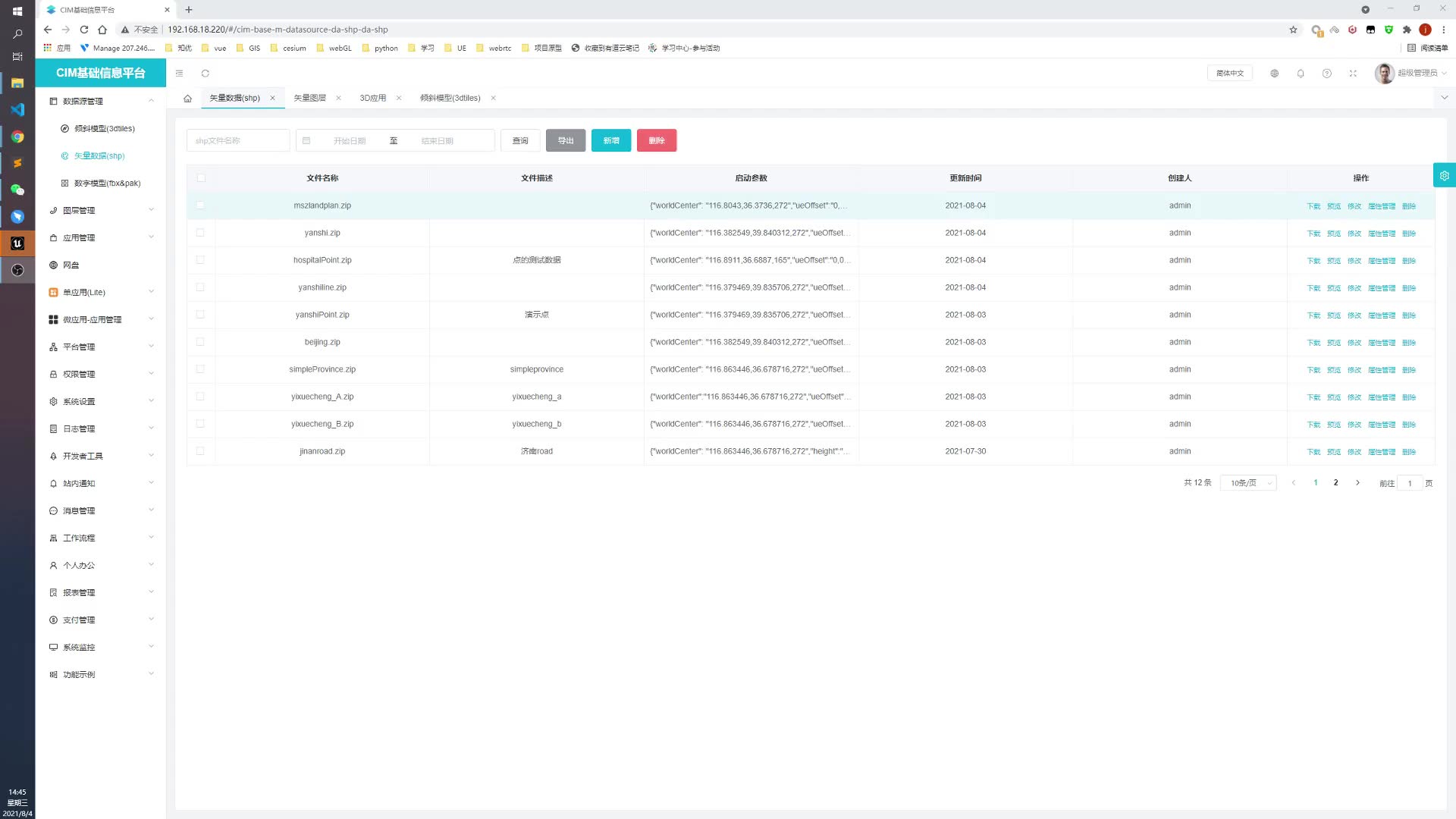The height and width of the screenshot is (819, 1456).
Task: Click the red 删除 delete button
Action: [657, 140]
